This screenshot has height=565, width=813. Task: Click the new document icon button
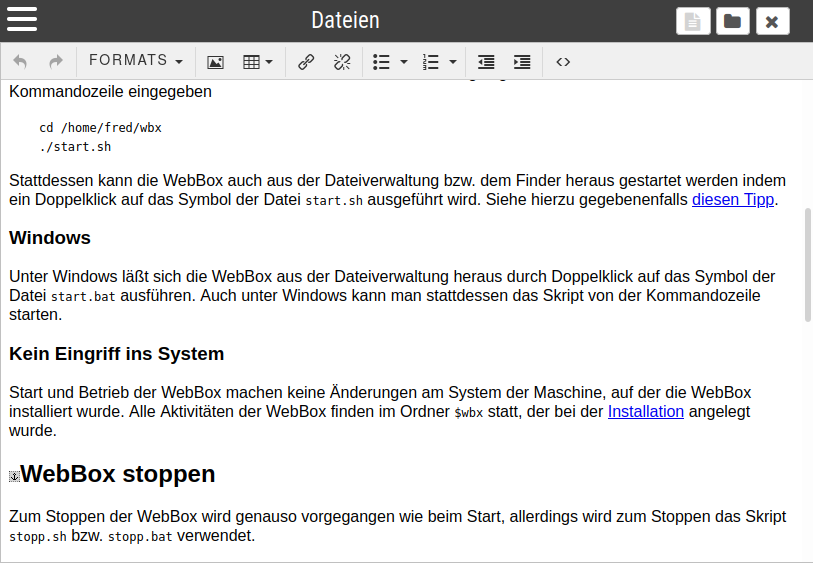[x=693, y=21]
